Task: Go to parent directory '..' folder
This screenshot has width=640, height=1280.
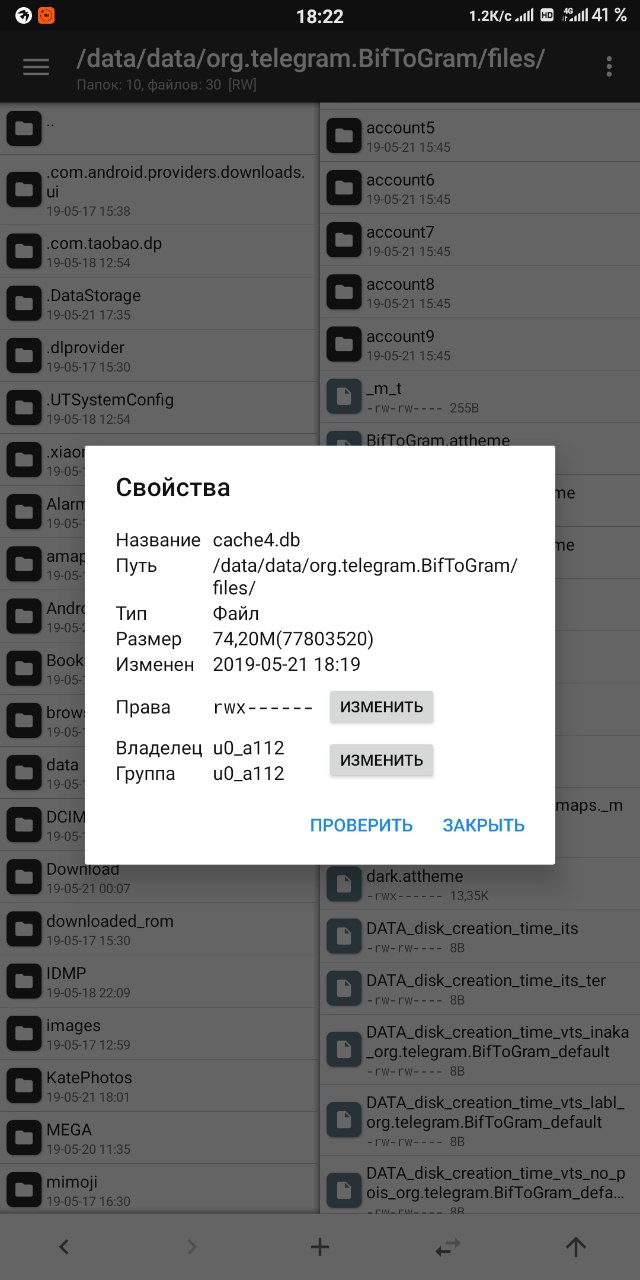Action: click(160, 127)
